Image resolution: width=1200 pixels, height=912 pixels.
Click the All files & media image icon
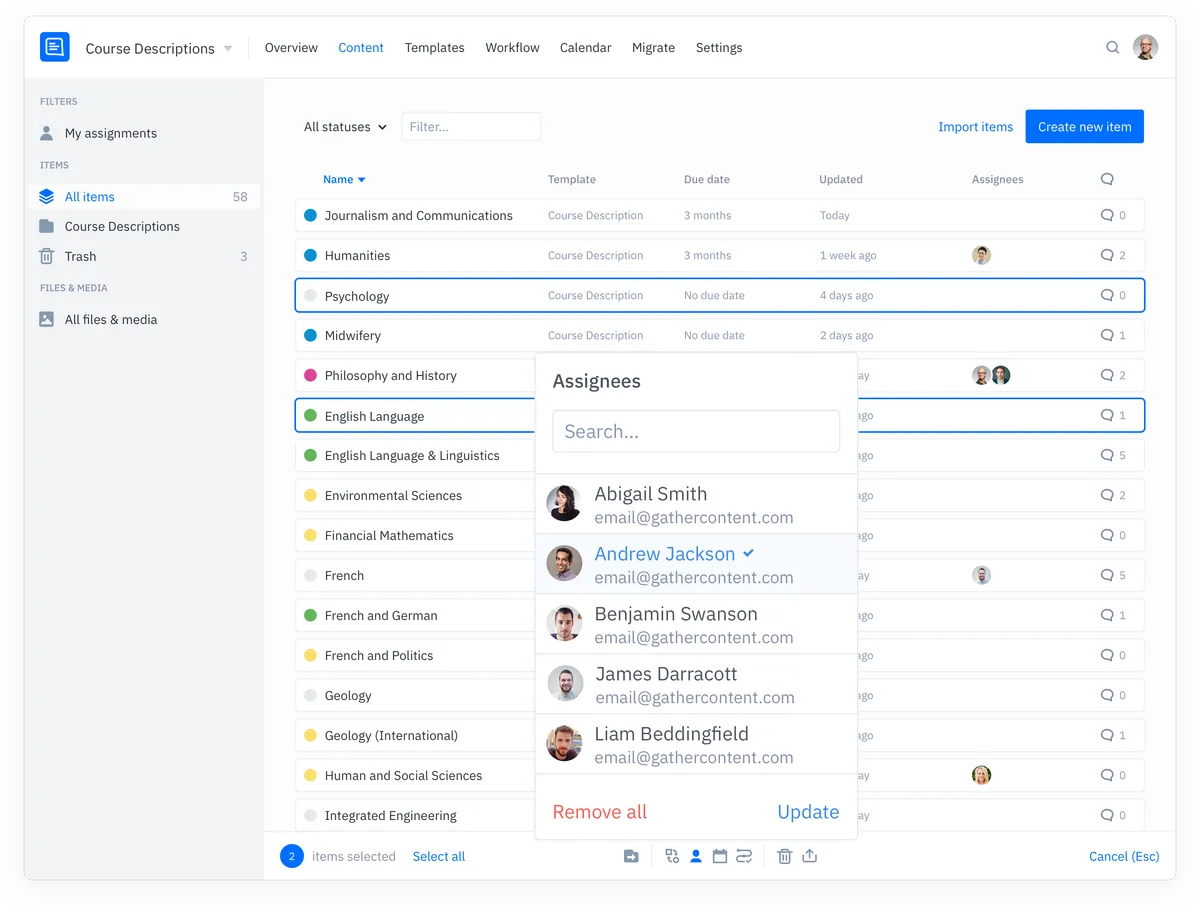coord(46,319)
